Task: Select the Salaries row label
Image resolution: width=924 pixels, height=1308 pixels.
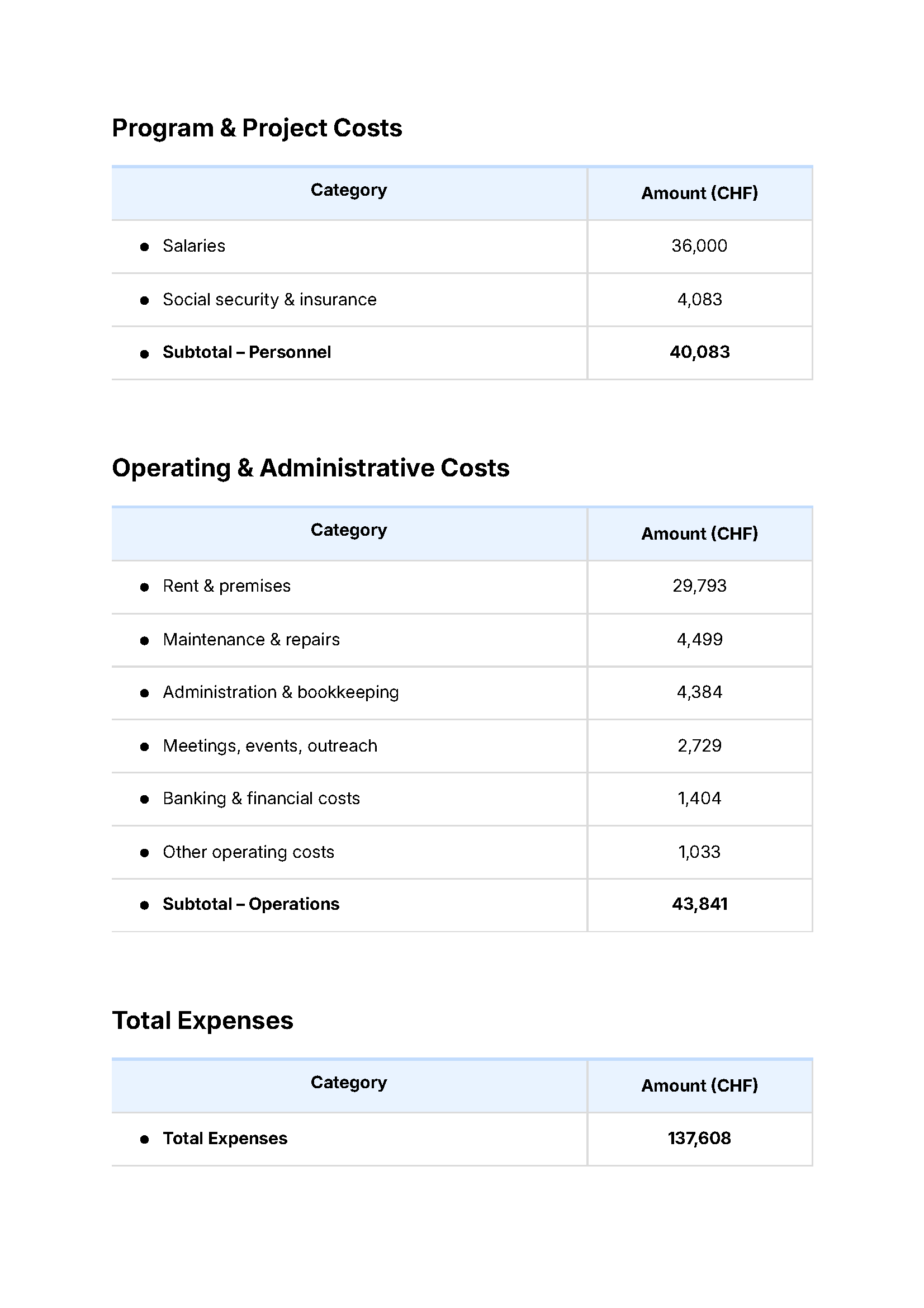Action: (193, 246)
